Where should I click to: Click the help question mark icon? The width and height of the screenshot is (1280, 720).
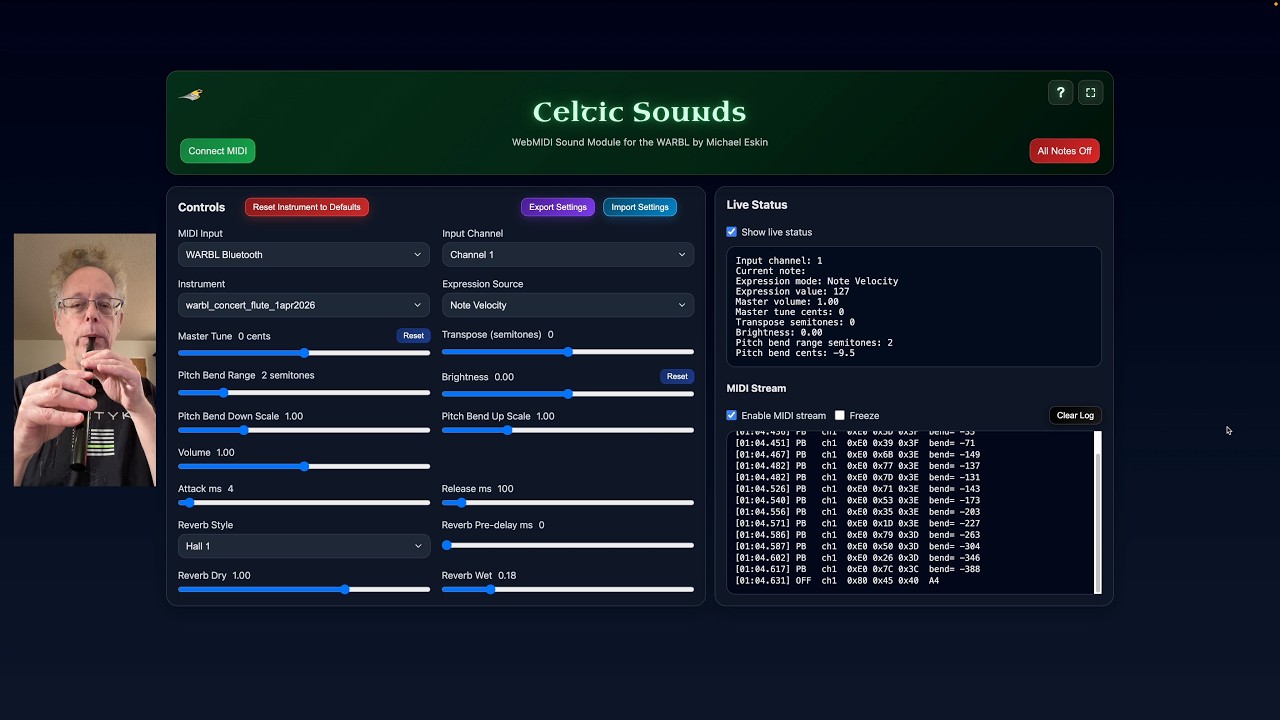[1060, 93]
